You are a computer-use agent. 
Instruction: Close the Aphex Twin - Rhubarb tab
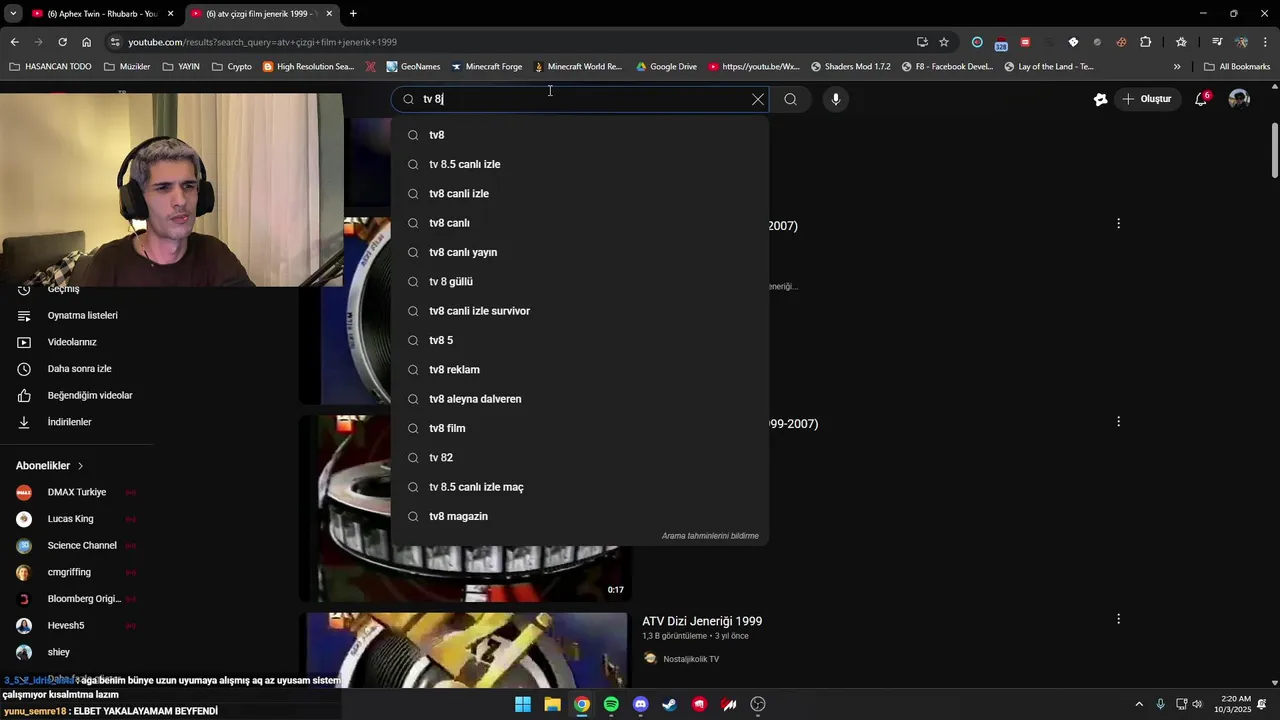[x=170, y=14]
